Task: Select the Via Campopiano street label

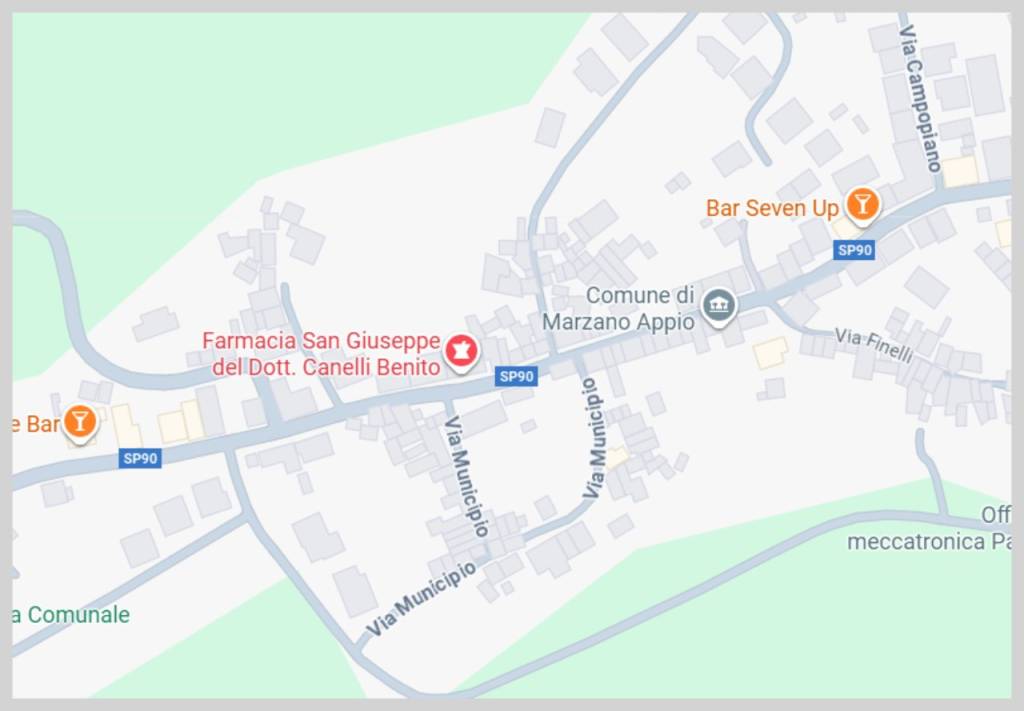Action: click(x=920, y=98)
